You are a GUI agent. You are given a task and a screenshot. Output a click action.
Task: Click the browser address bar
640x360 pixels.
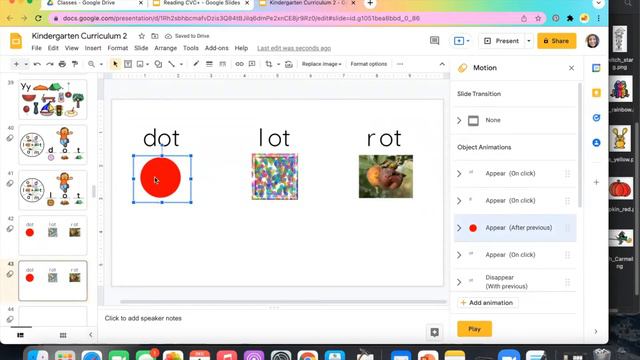286,18
